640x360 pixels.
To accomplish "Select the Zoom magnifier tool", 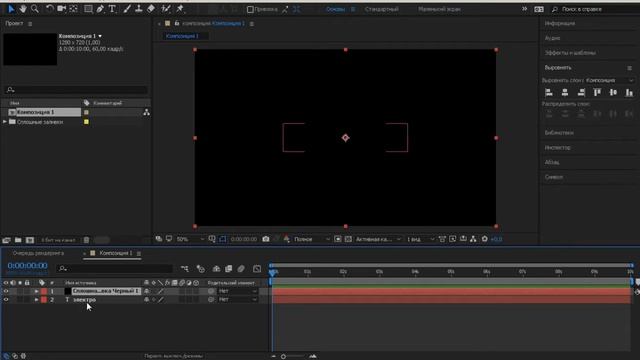I will (35, 9).
